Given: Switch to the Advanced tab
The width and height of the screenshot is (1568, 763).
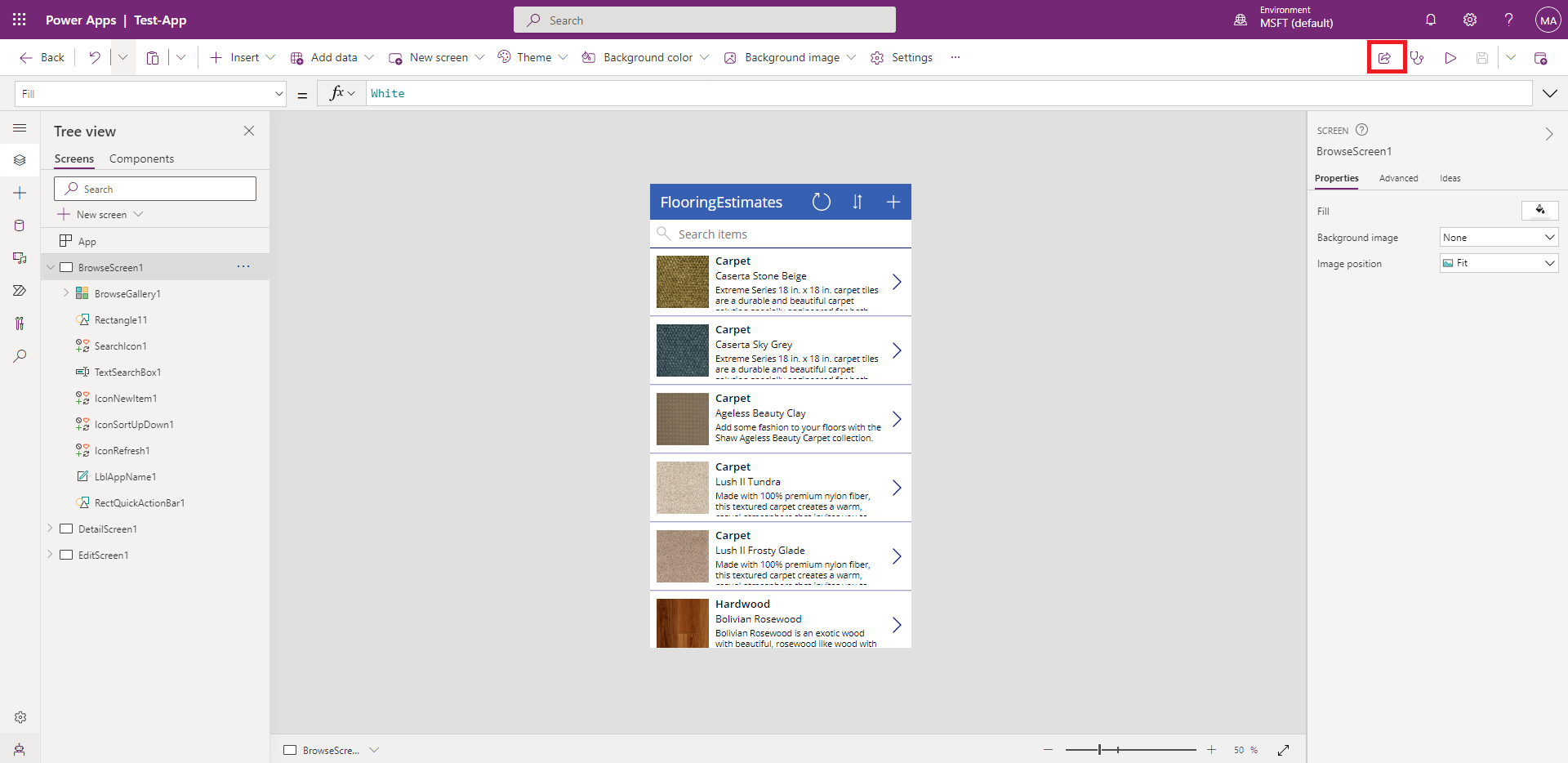Looking at the screenshot, I should tap(1398, 178).
